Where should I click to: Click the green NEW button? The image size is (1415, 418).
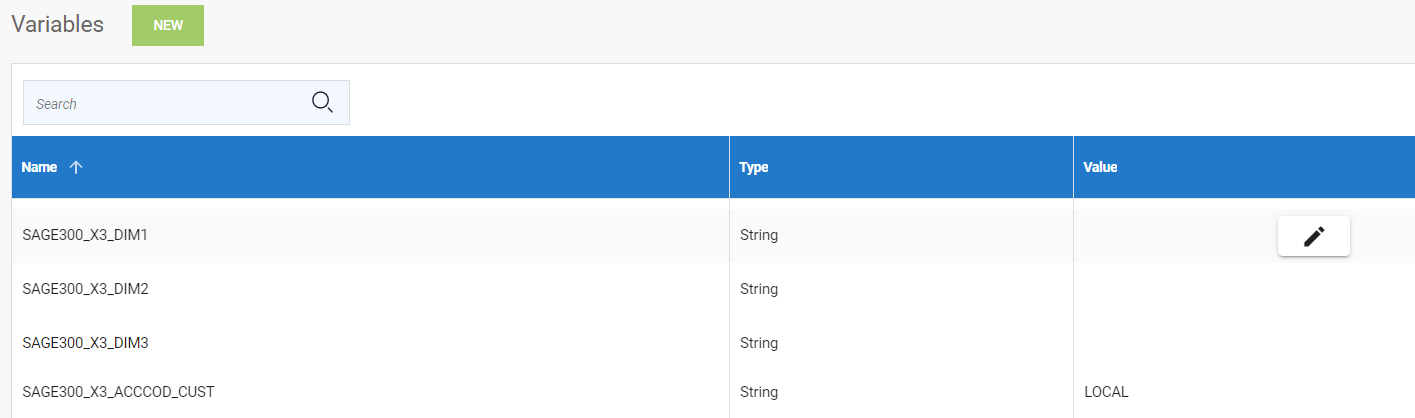click(168, 25)
